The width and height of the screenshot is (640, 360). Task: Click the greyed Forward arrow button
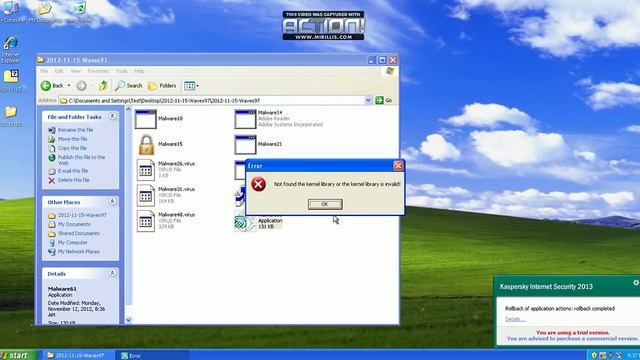(x=81, y=86)
